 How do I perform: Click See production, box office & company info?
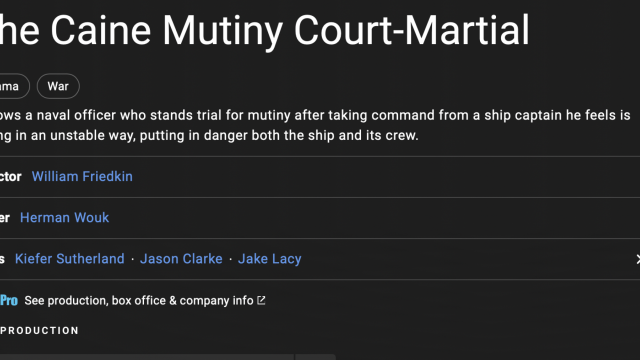click(x=139, y=300)
